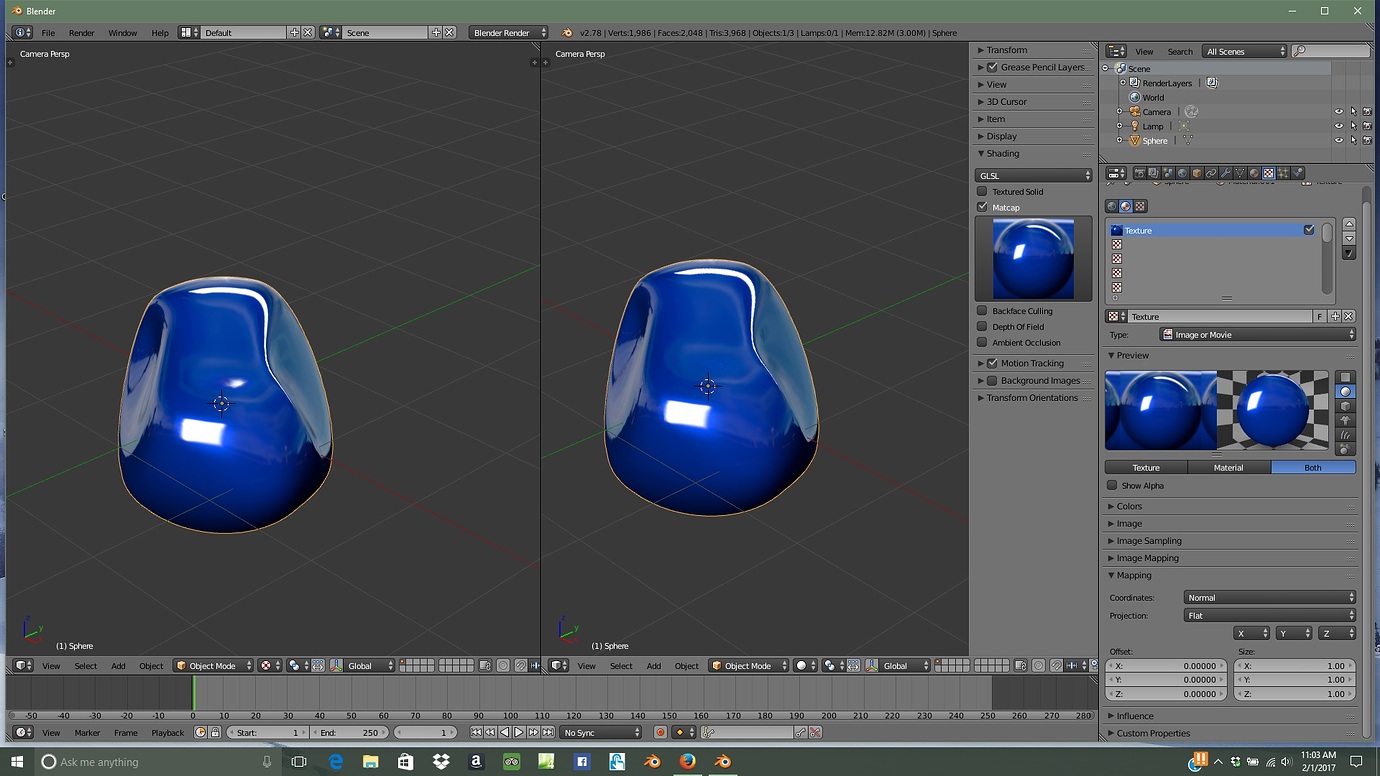Screen dimensions: 1380x776
Task: Click the delete keyframes icon in timeline header
Action: [815, 732]
